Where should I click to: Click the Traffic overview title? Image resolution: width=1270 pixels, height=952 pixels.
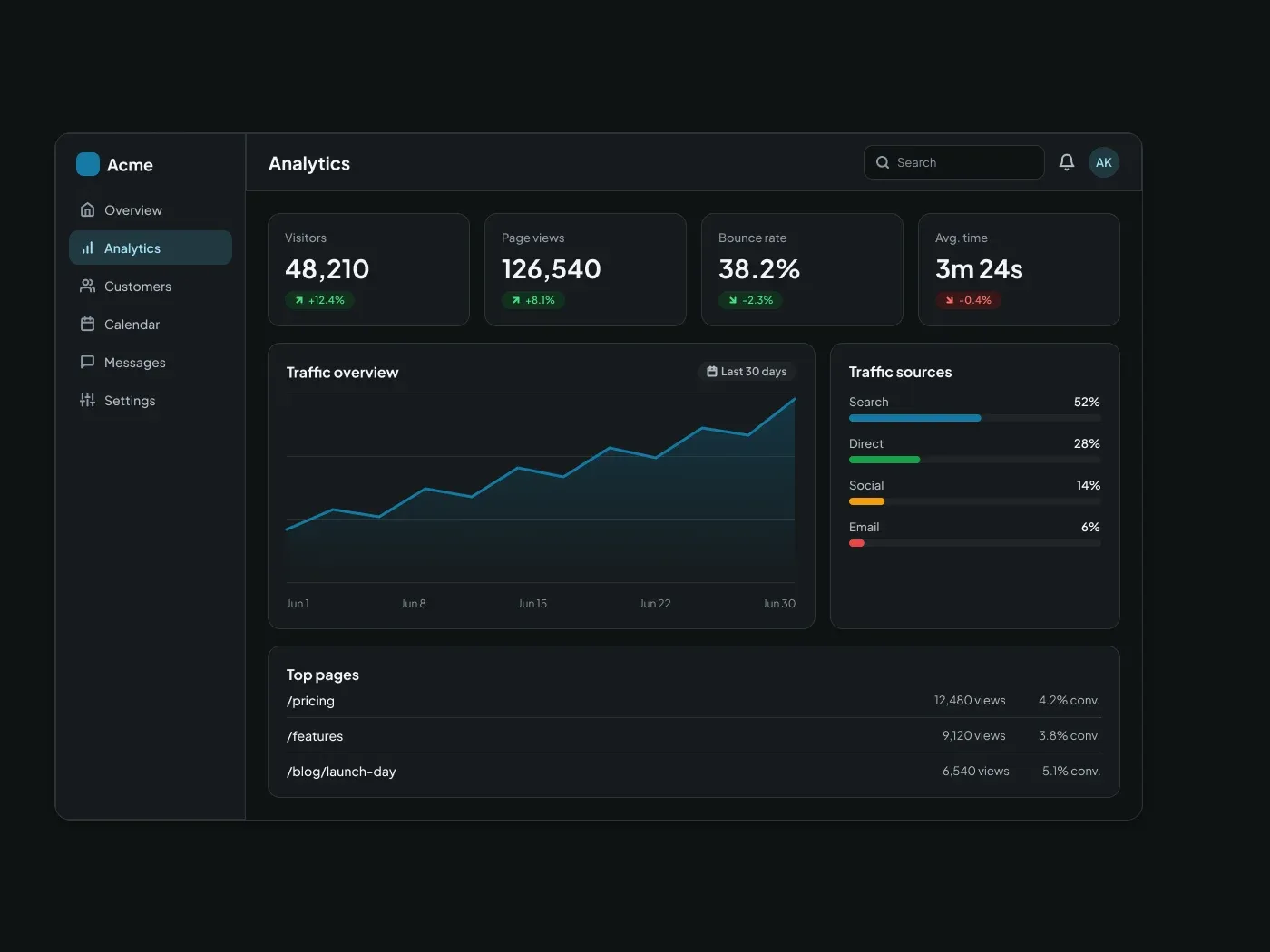coord(342,373)
